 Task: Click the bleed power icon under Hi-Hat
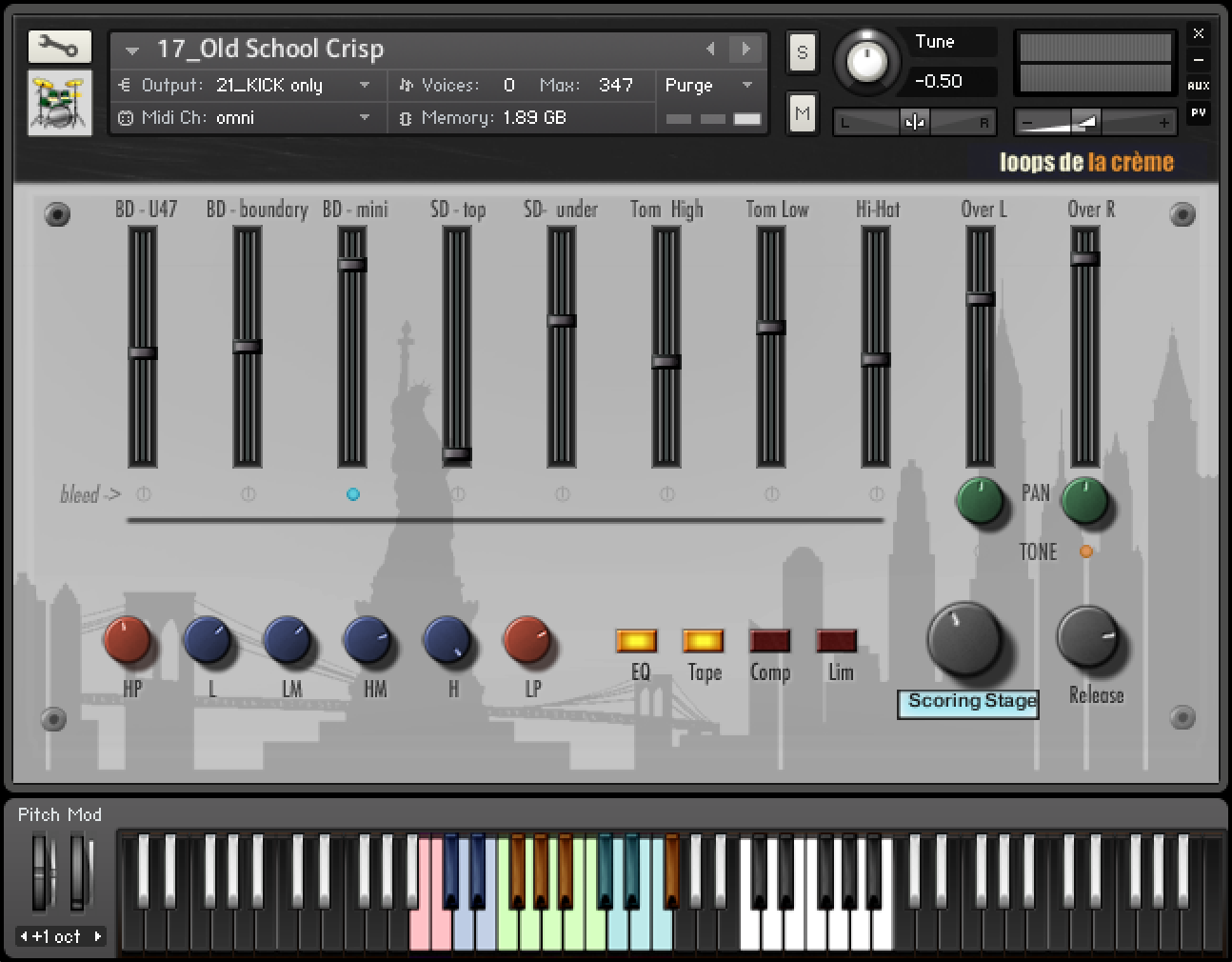tap(875, 493)
